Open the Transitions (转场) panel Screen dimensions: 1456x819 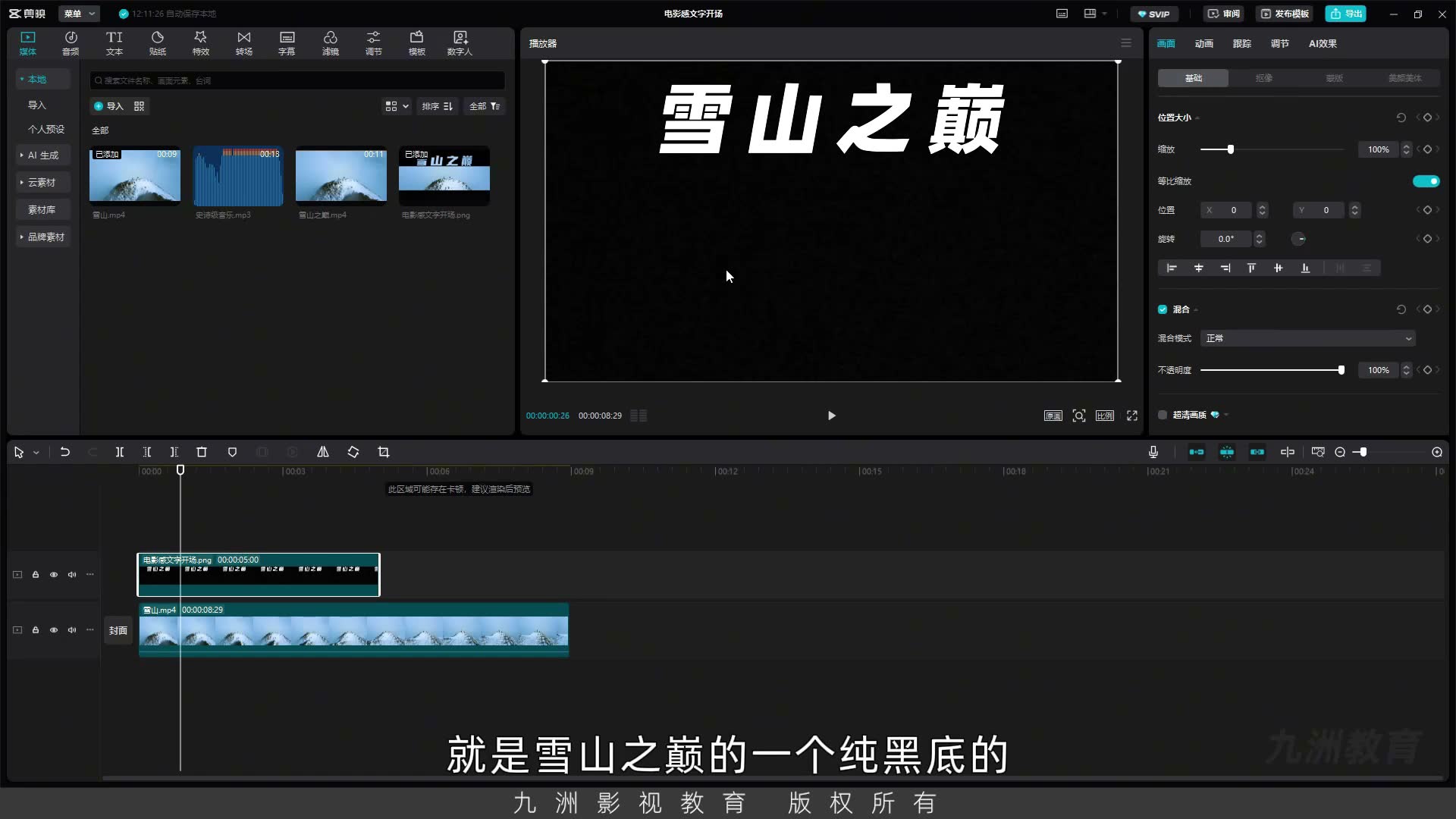tap(243, 43)
